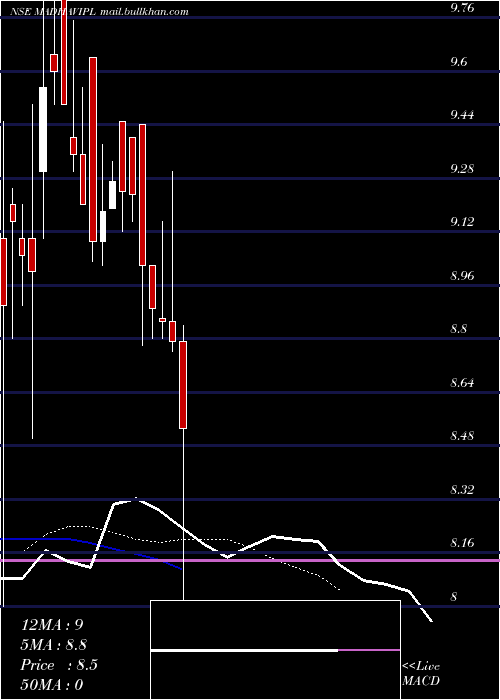Click the 5MA : 8.8 readout
The height and width of the screenshot is (700, 500).
[54, 645]
